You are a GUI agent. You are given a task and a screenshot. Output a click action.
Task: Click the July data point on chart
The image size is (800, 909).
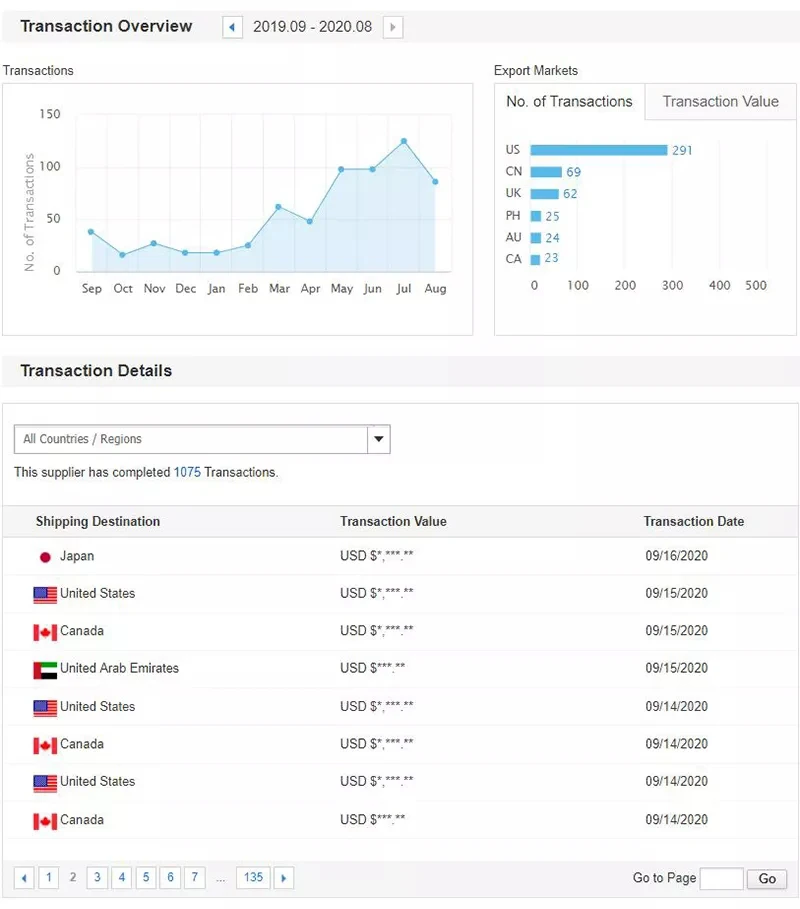404,141
